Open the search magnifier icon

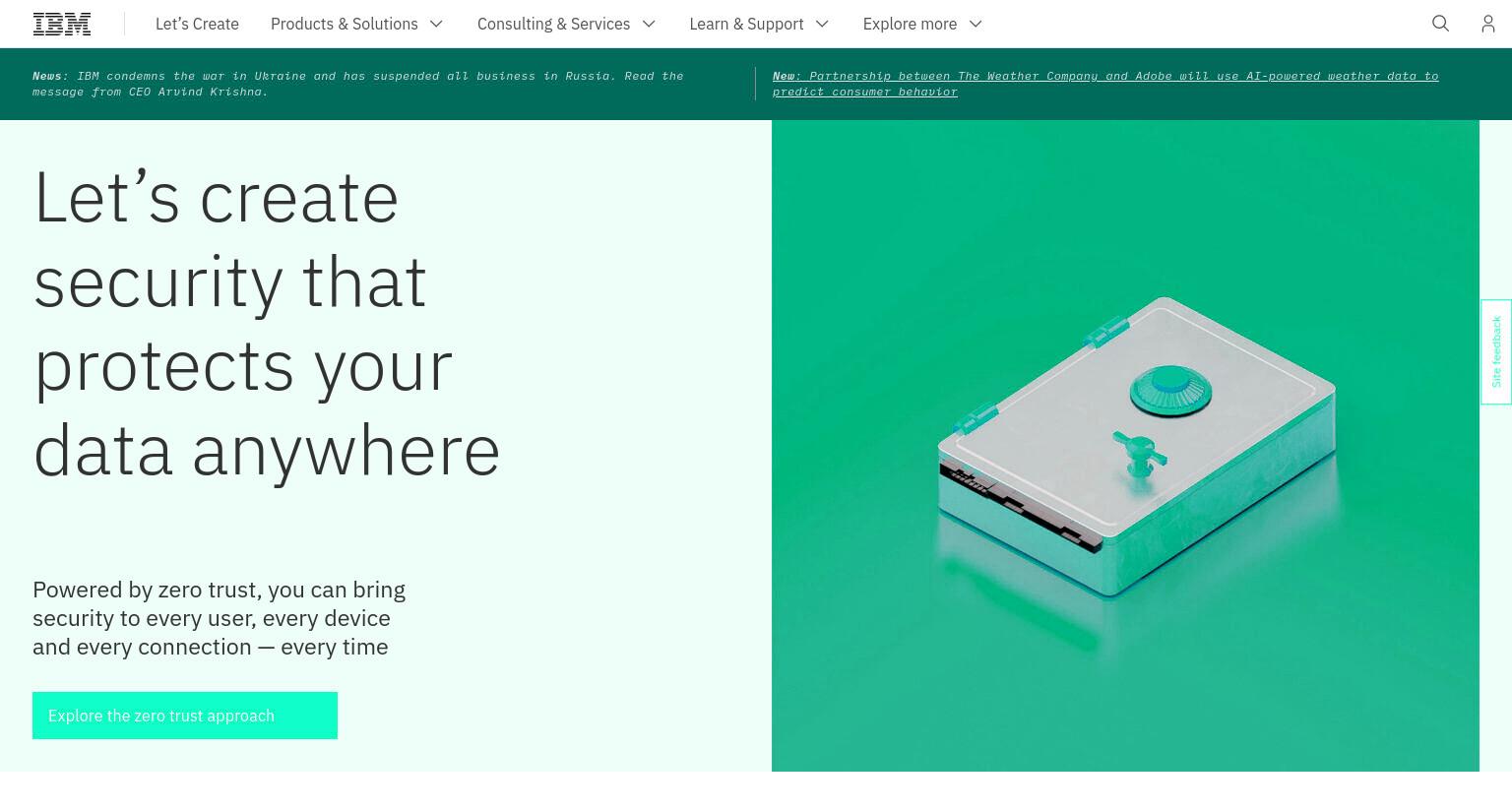(1440, 24)
